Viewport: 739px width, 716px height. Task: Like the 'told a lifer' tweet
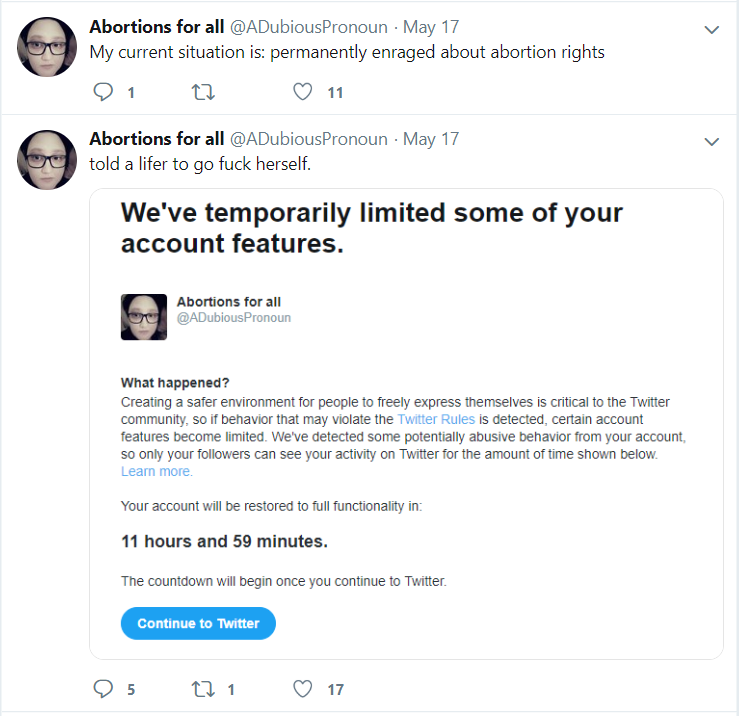pyautogui.click(x=303, y=689)
